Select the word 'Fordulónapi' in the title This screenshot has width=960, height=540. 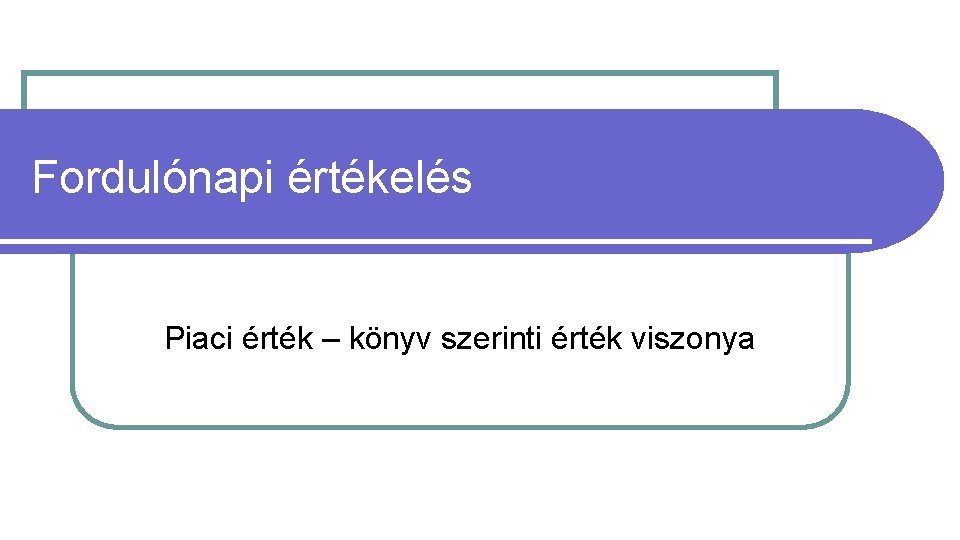(x=152, y=178)
